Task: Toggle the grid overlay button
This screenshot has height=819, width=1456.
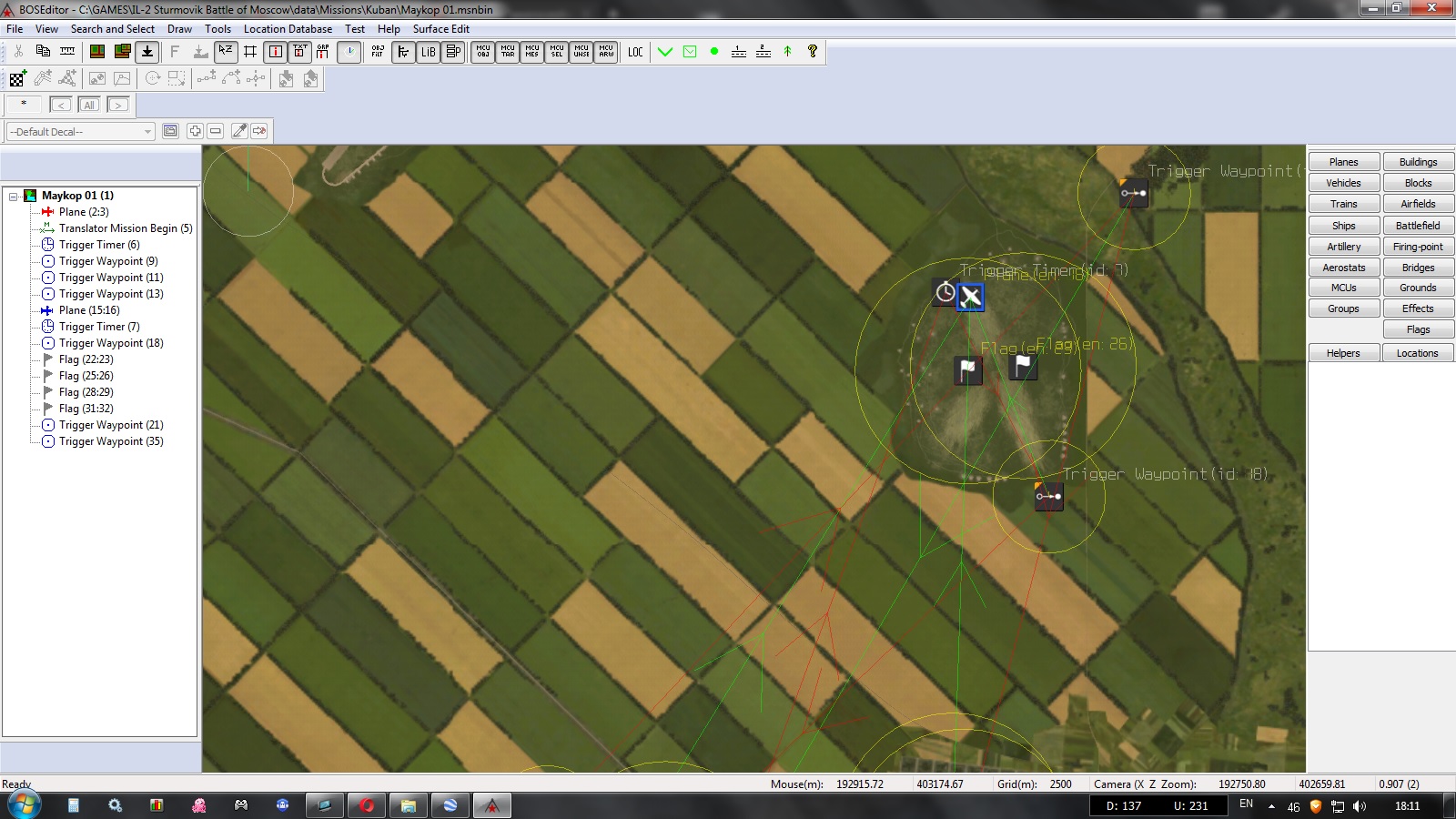Action: (x=250, y=52)
